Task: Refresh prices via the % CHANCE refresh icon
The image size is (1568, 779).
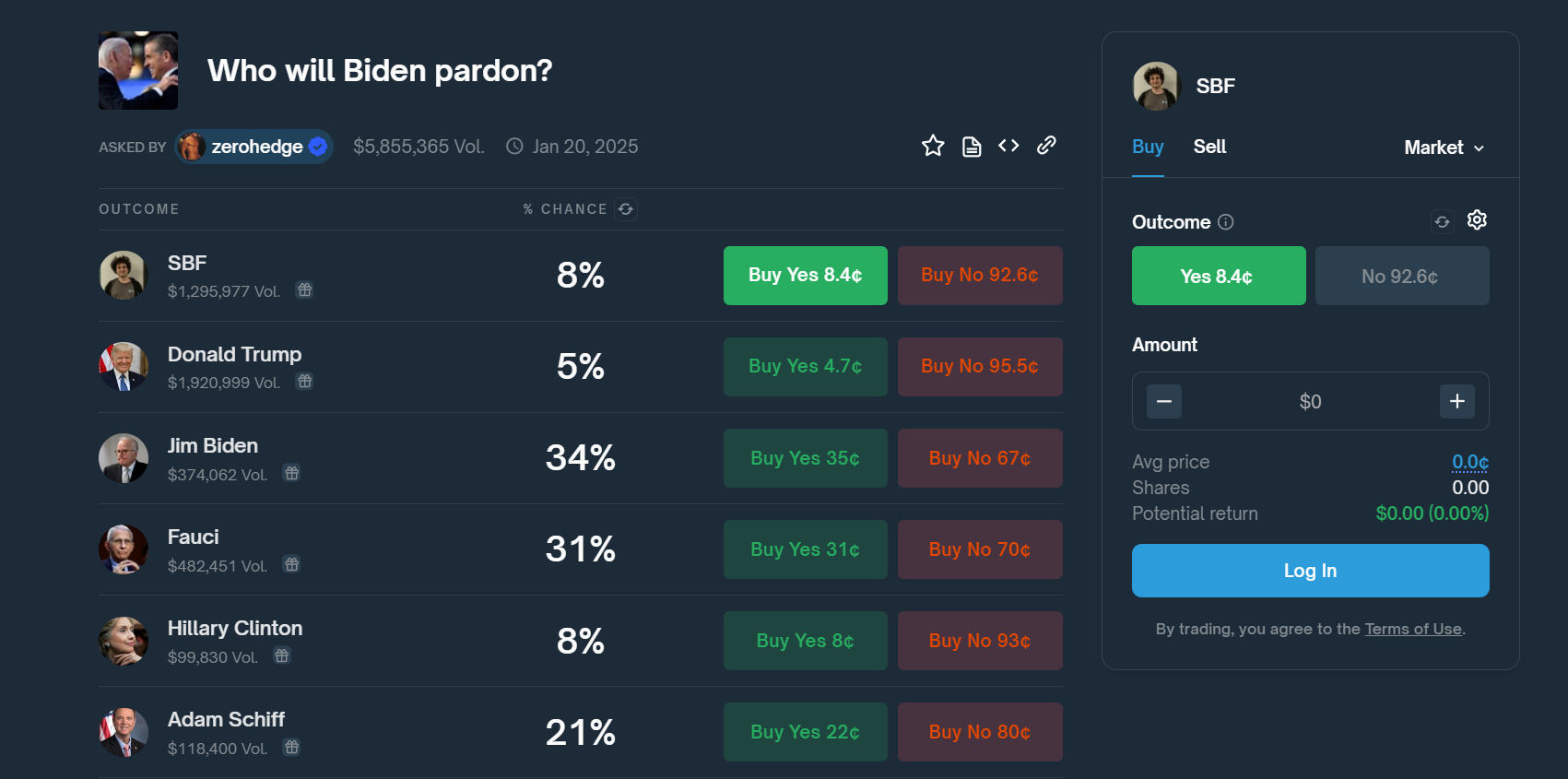Action: (626, 209)
